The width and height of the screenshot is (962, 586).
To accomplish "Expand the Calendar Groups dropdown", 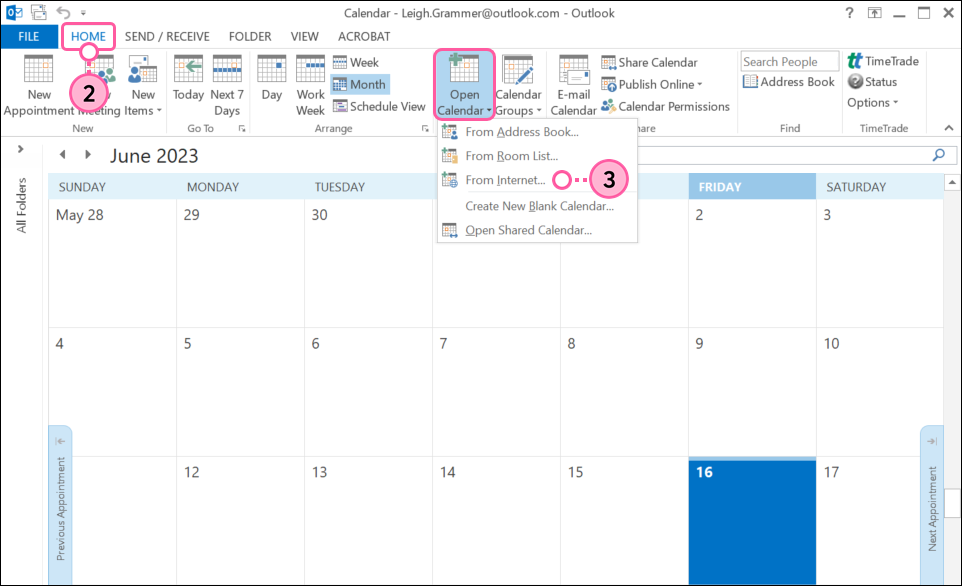I will 518,85.
